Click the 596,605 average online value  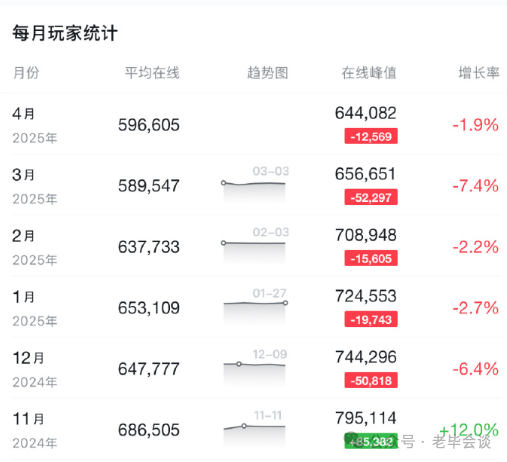click(x=149, y=125)
